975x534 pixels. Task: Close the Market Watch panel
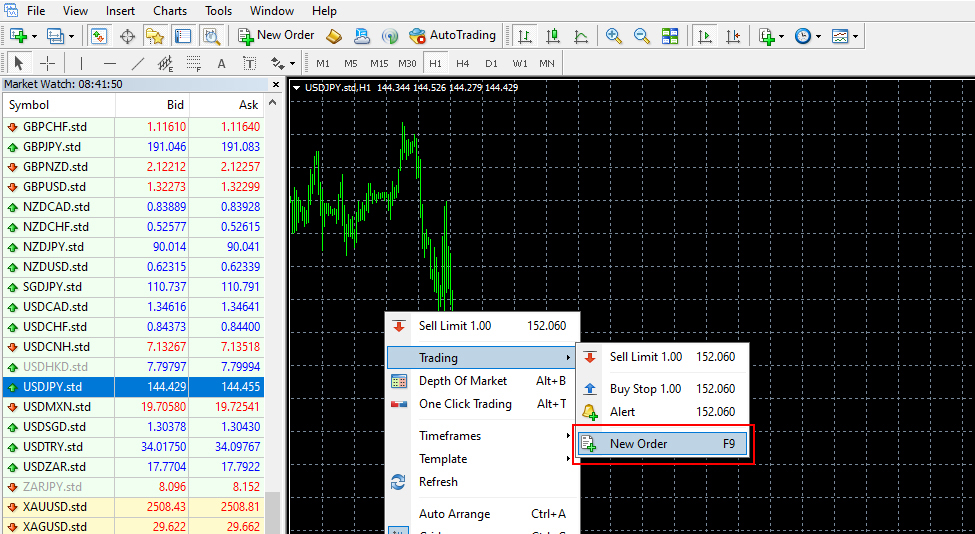tap(276, 84)
